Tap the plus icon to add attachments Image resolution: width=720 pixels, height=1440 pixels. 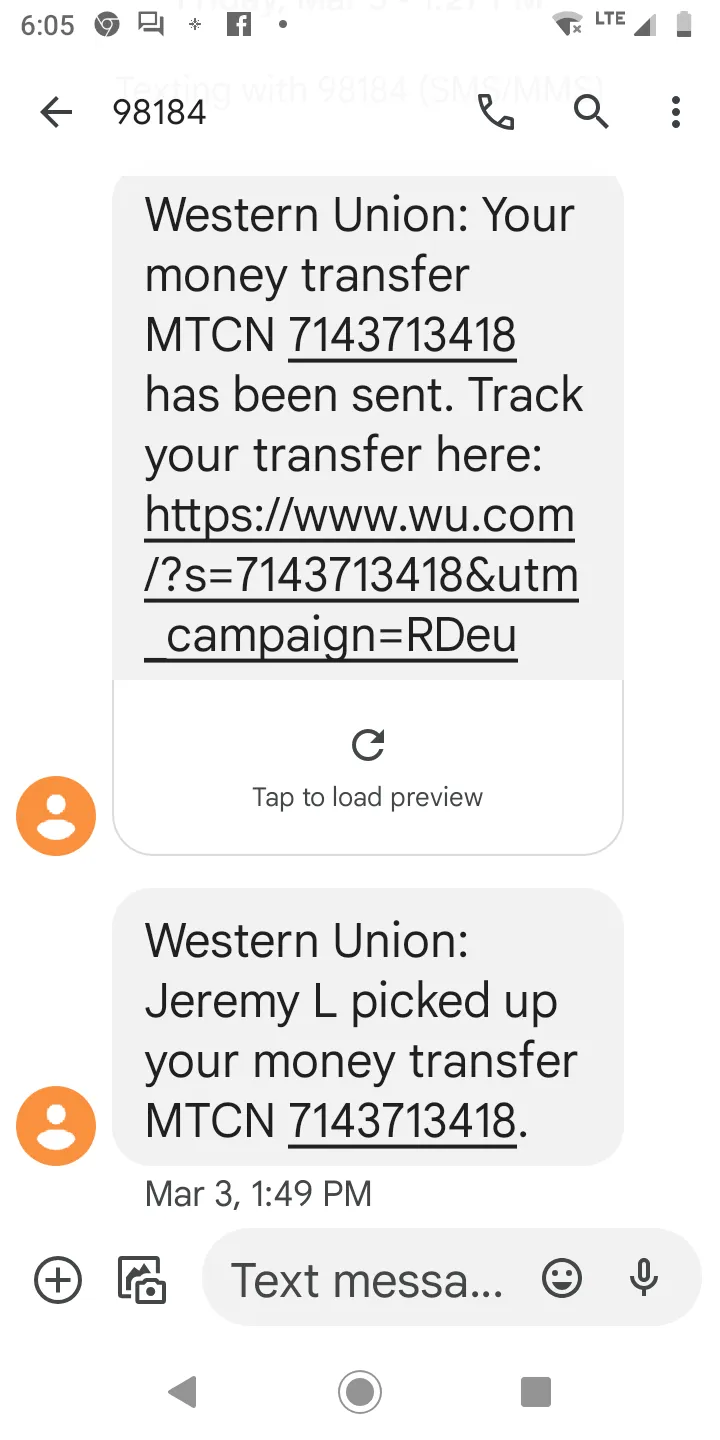[58, 1280]
